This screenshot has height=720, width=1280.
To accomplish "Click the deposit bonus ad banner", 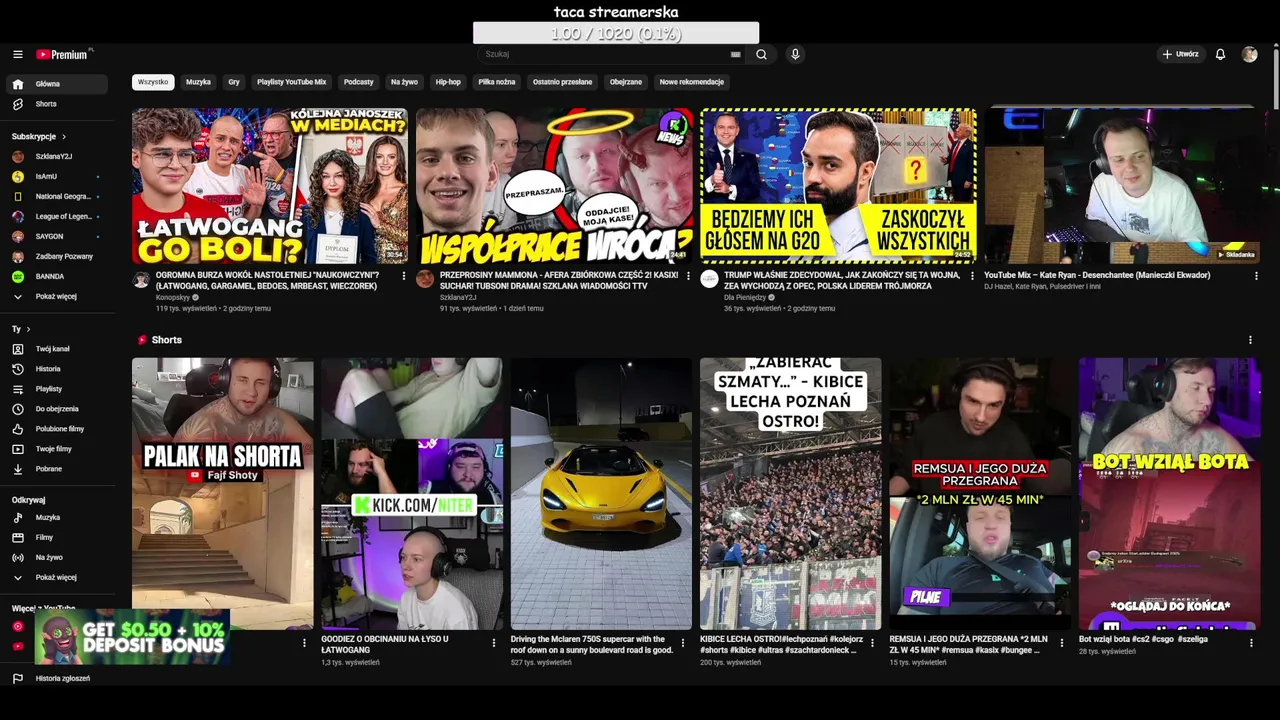I will [x=132, y=637].
